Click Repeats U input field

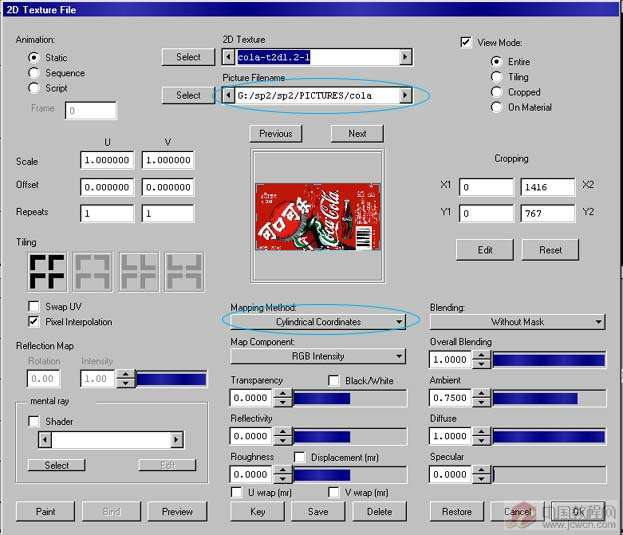pos(107,214)
